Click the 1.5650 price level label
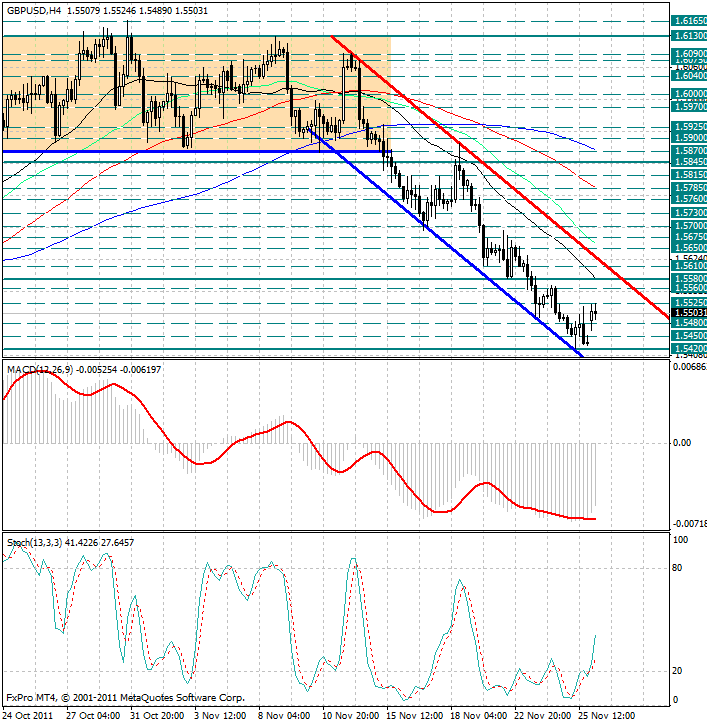The width and height of the screenshot is (707, 723). 689,248
